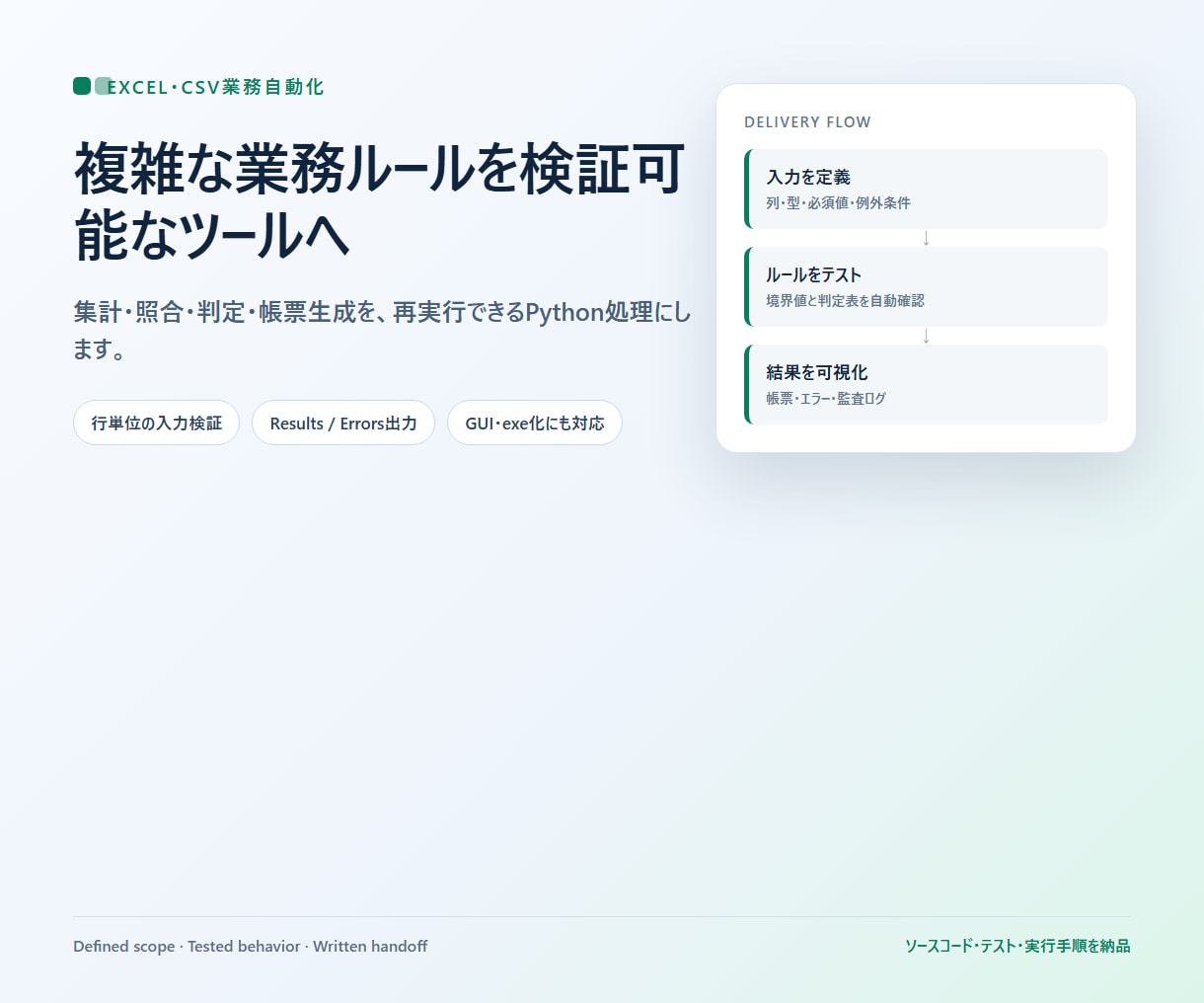Select the 結果を可視化 flow card
The width and height of the screenshot is (1204, 1003).
tap(926, 384)
